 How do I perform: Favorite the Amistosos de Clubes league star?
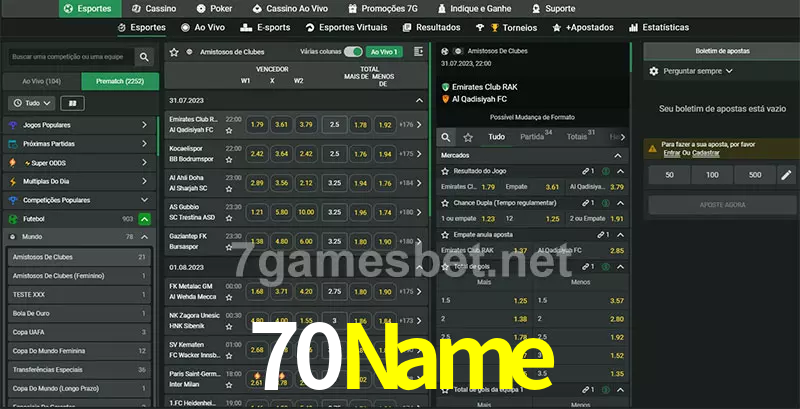coord(174,51)
